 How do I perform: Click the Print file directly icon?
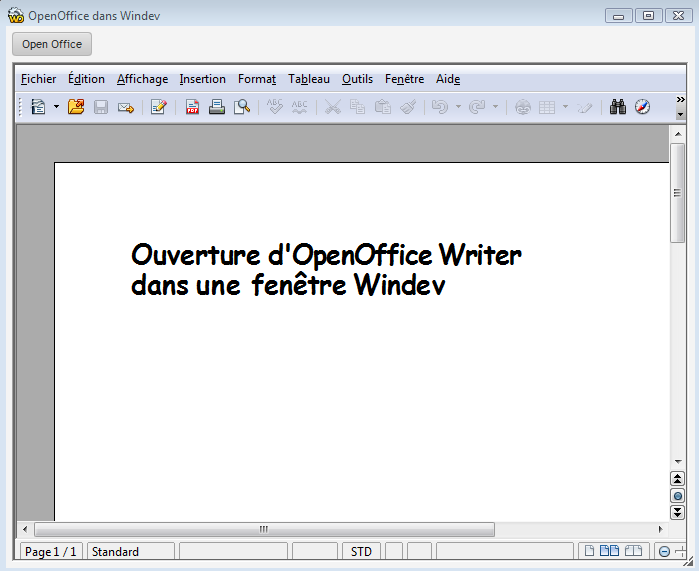[x=216, y=107]
